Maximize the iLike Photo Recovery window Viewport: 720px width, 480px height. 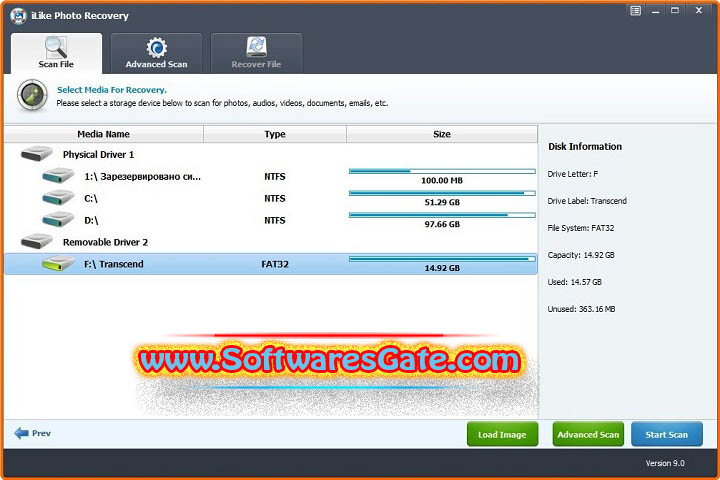tap(675, 10)
